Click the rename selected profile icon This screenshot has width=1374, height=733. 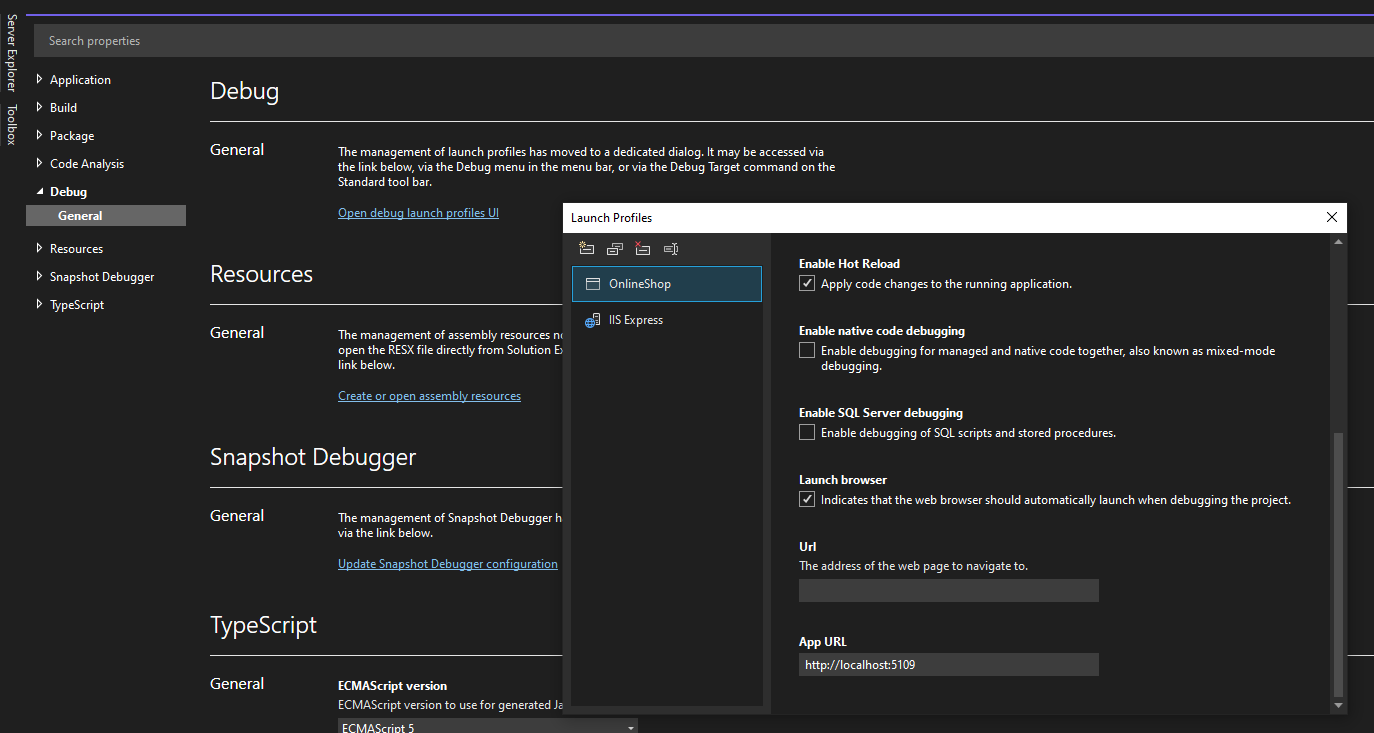671,249
